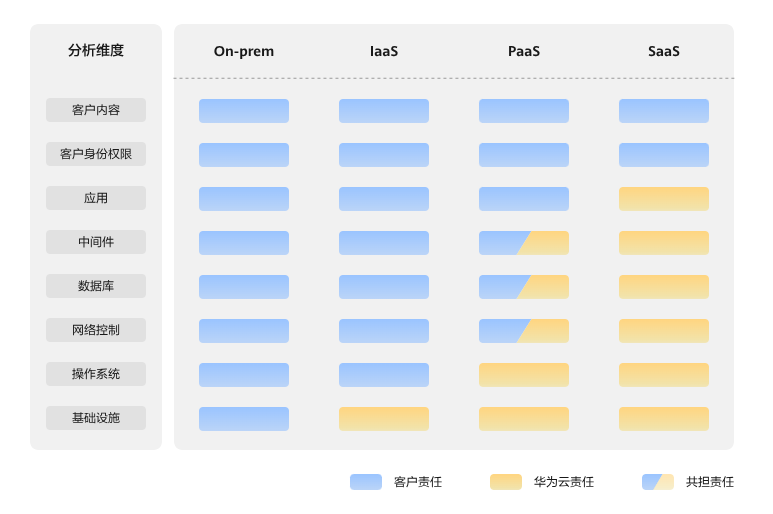The width and height of the screenshot is (773, 514).
Task: Click the orange SaaS 应用 cell
Action: [664, 199]
